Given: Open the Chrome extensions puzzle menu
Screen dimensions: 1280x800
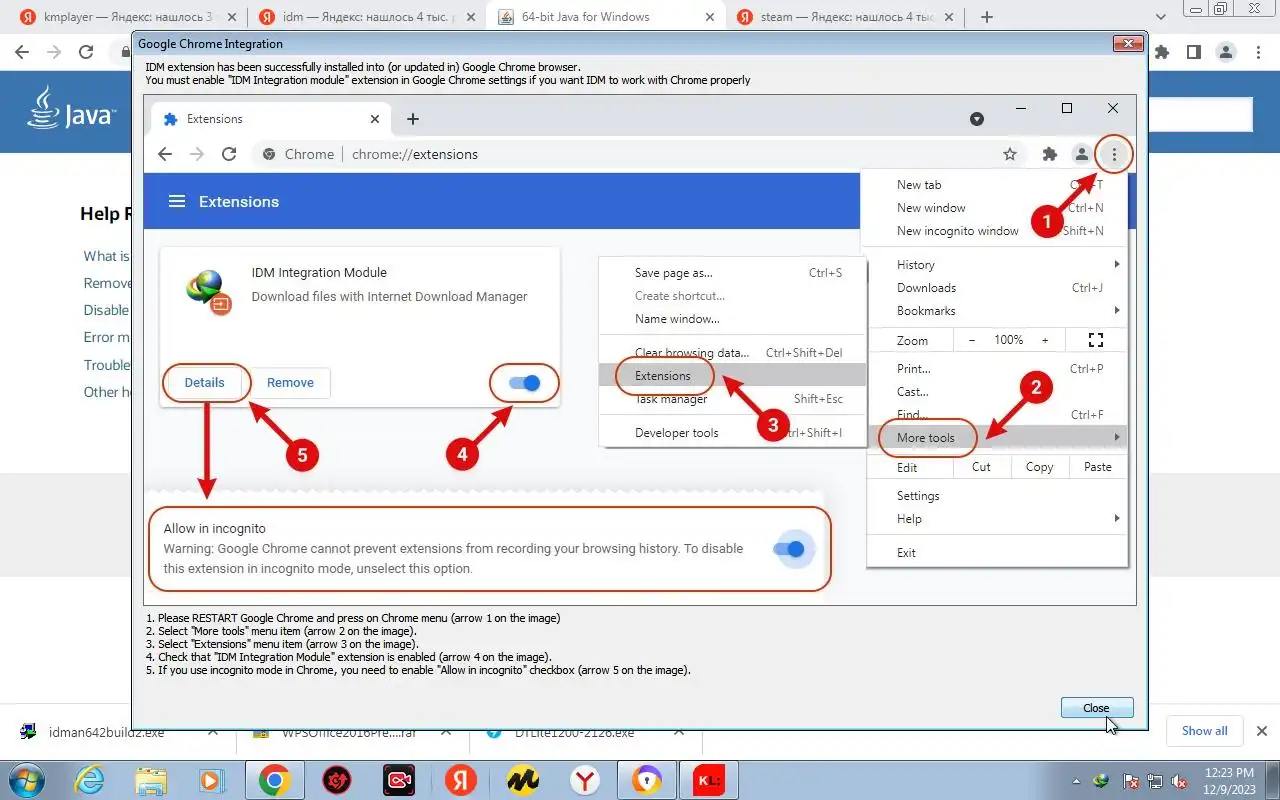Looking at the screenshot, I should point(1162,52).
